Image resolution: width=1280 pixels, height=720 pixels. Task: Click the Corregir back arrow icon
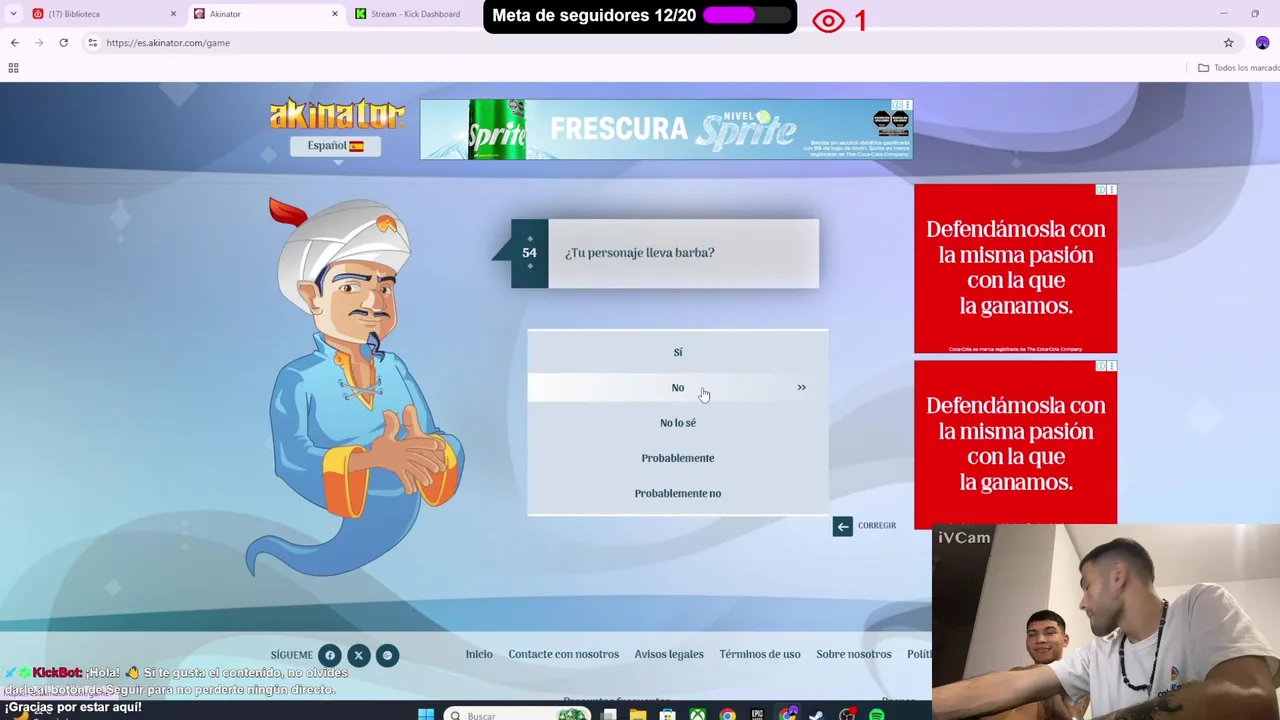[x=842, y=526]
